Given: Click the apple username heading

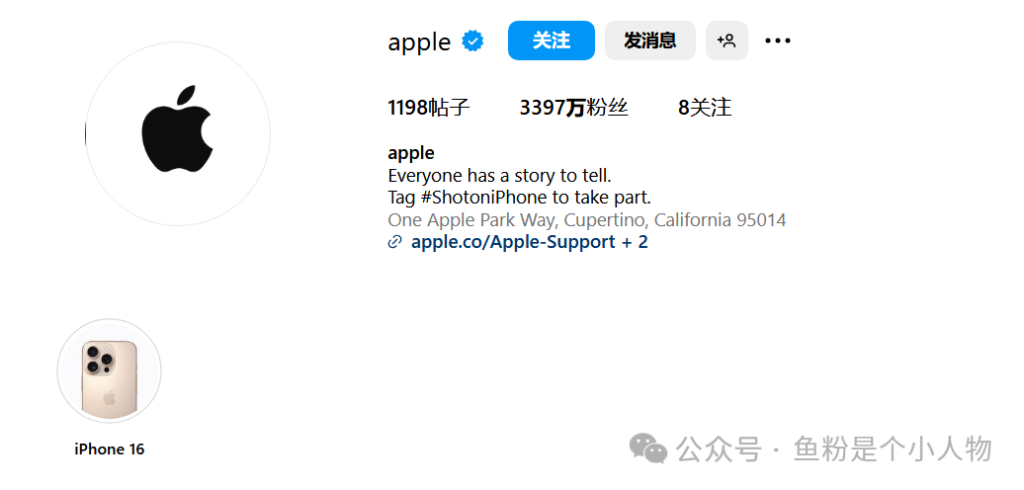Looking at the screenshot, I should (419, 42).
